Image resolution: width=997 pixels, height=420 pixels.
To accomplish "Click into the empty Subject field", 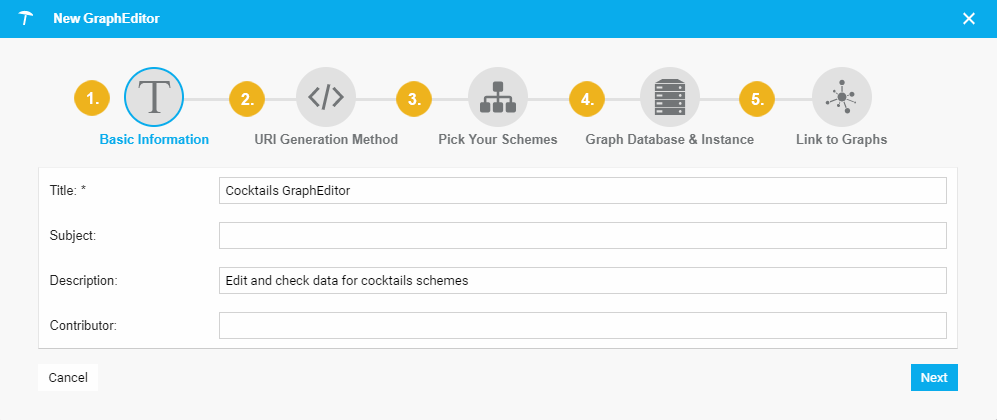I will (582, 235).
